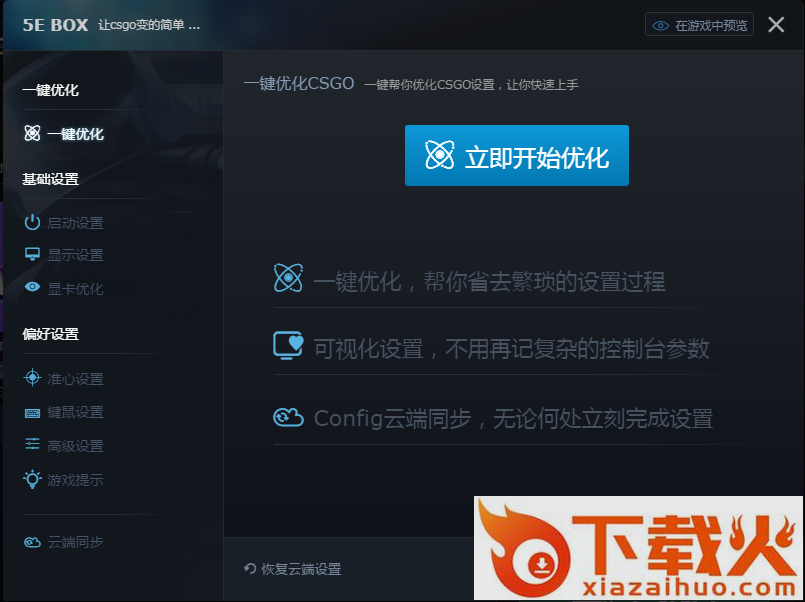This screenshot has width=805, height=602.
Task: Click the cloud sync icon beside Config云端同步
Action: click(x=288, y=417)
